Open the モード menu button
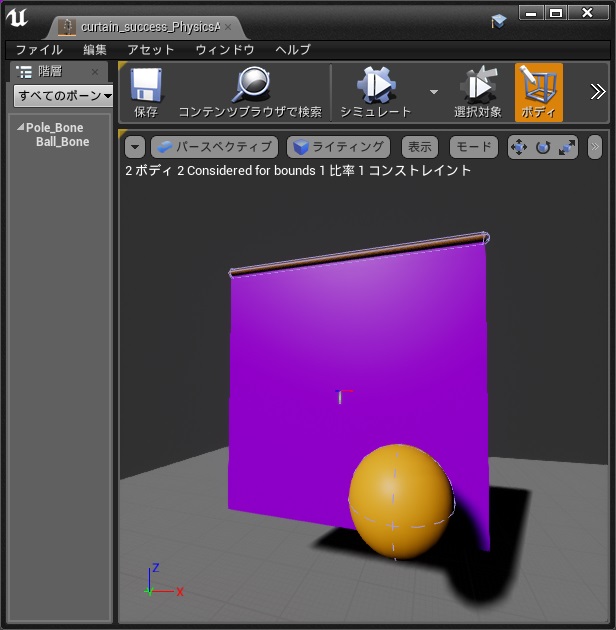The height and width of the screenshot is (630, 616). pos(474,147)
